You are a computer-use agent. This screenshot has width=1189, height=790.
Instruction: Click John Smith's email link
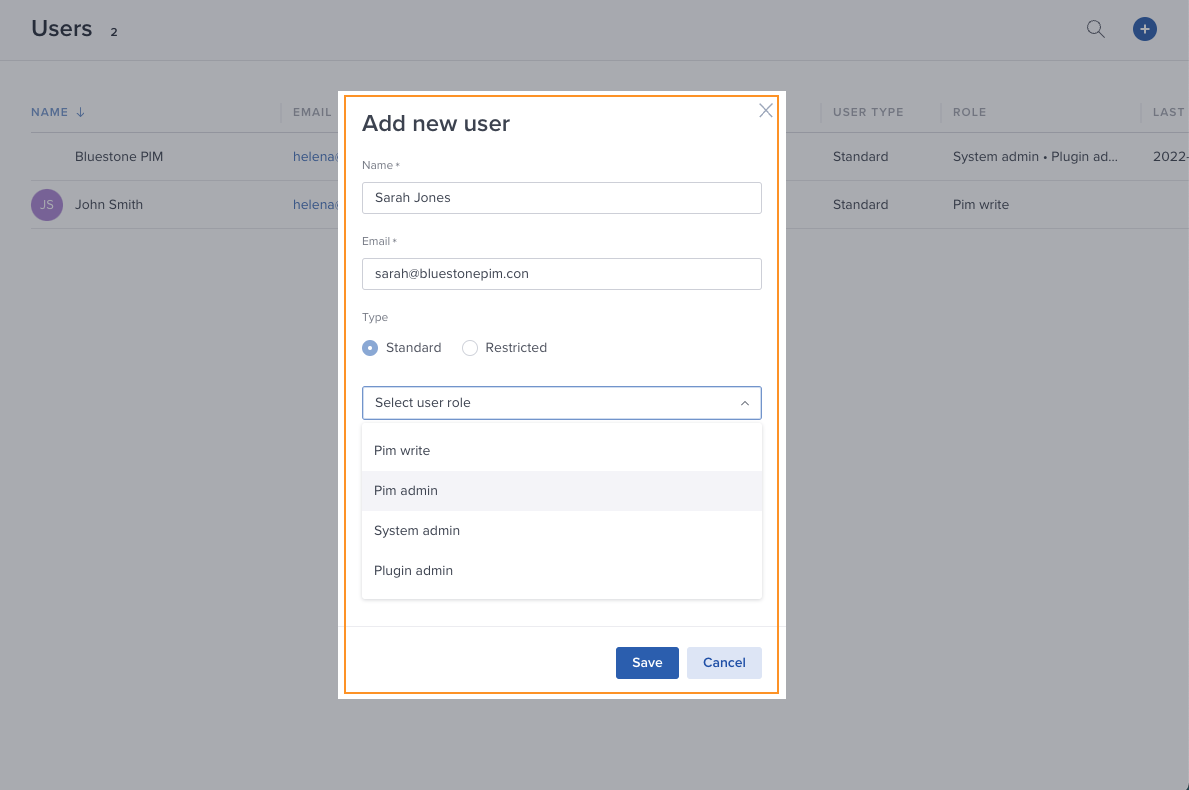click(x=315, y=205)
